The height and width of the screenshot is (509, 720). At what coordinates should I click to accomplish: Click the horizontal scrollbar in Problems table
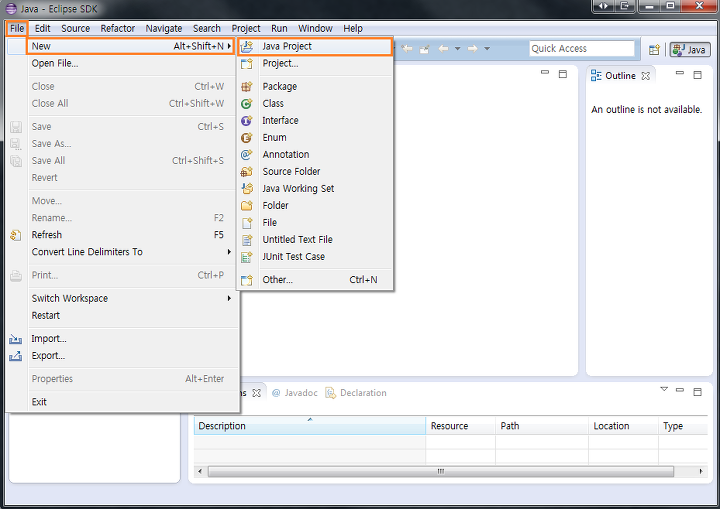pos(441,471)
